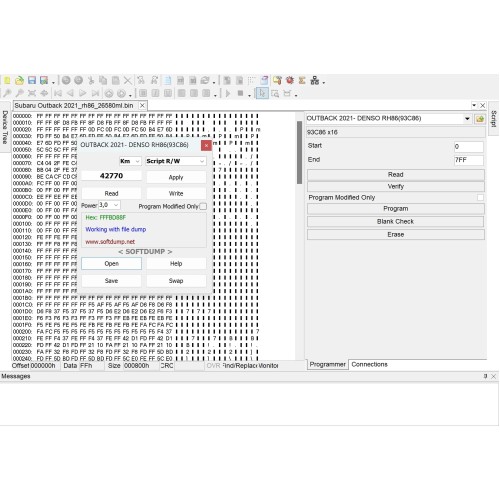Save the file with the floppy disk icon
Viewport: 500px width, 500px height.
(x=32, y=80)
